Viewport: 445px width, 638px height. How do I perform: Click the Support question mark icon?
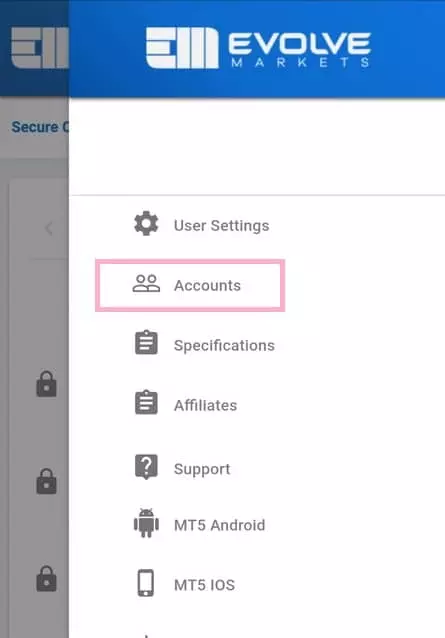coord(146,467)
